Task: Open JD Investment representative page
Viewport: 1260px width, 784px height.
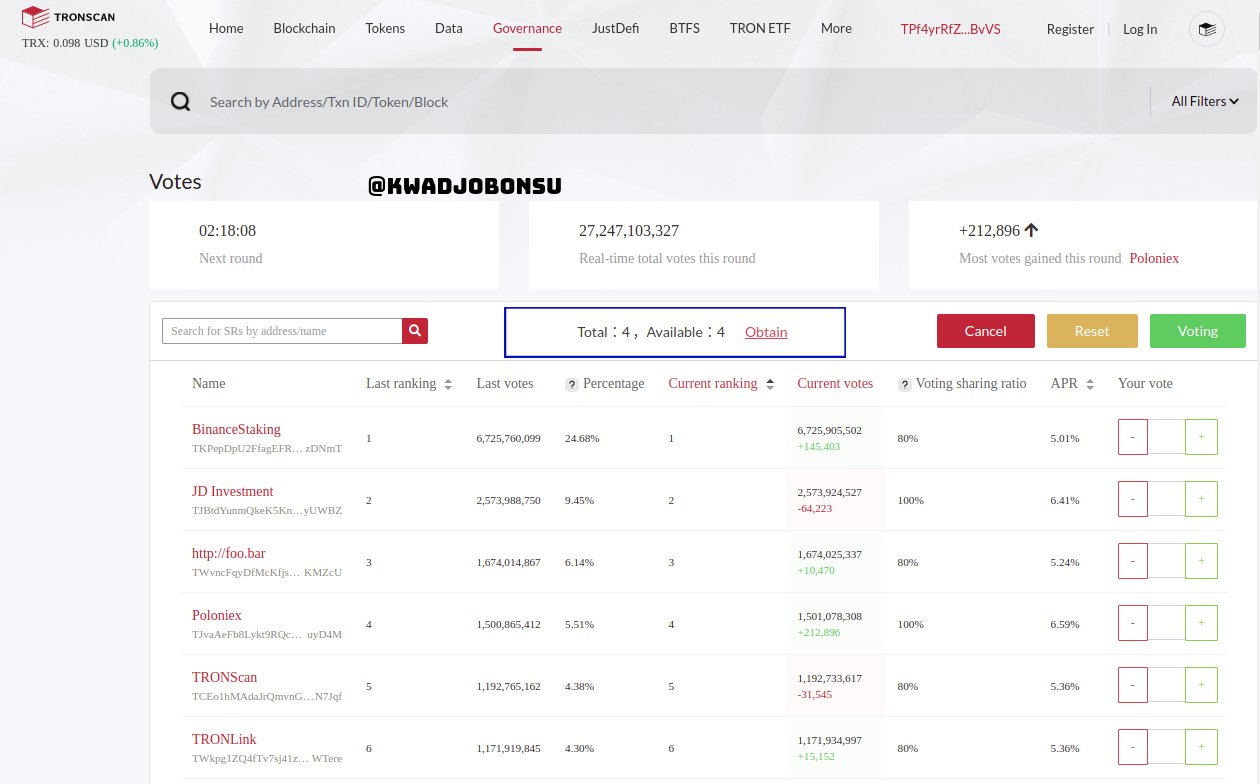Action: click(232, 492)
